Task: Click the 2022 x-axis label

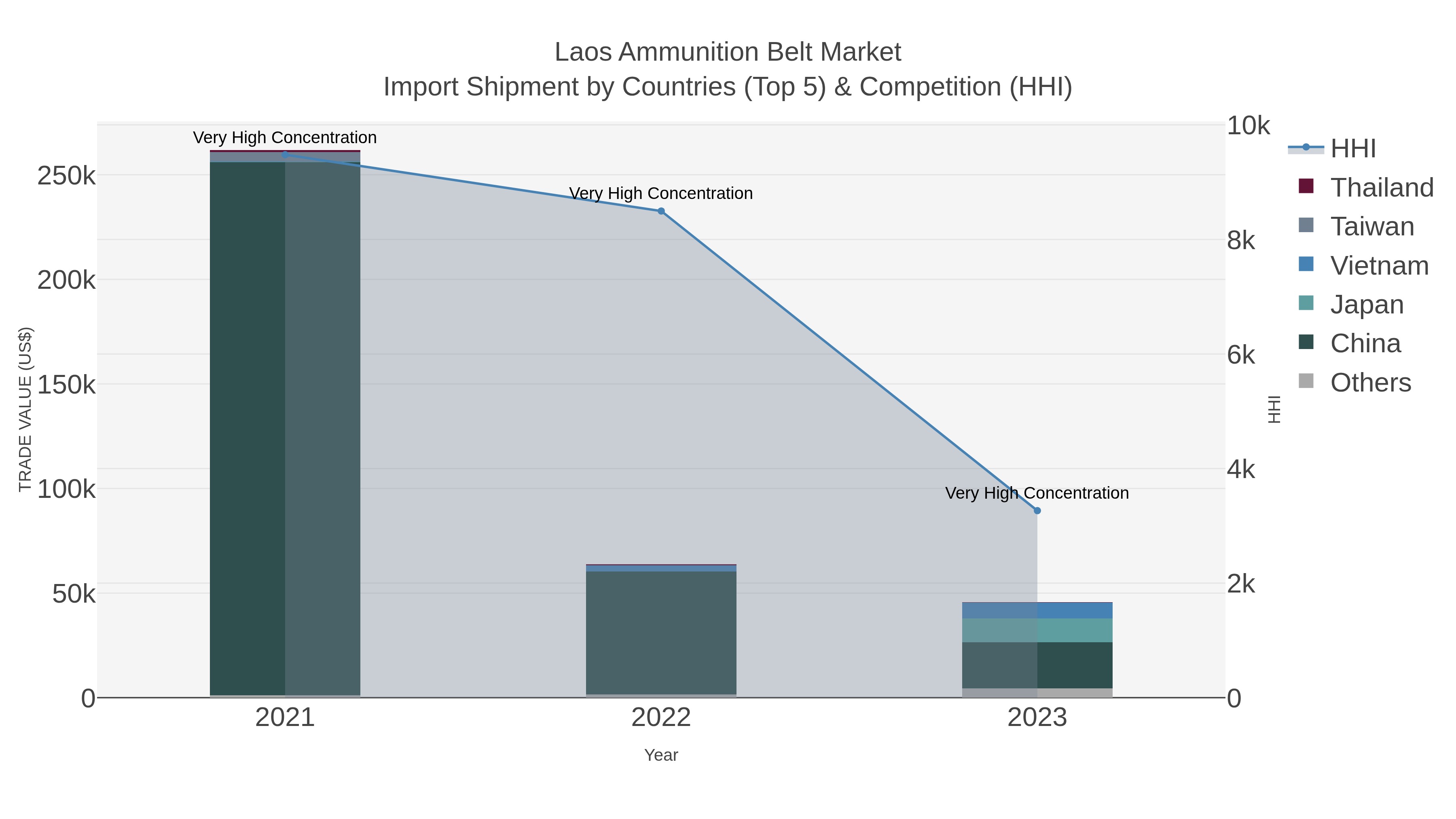Action: coord(661,718)
